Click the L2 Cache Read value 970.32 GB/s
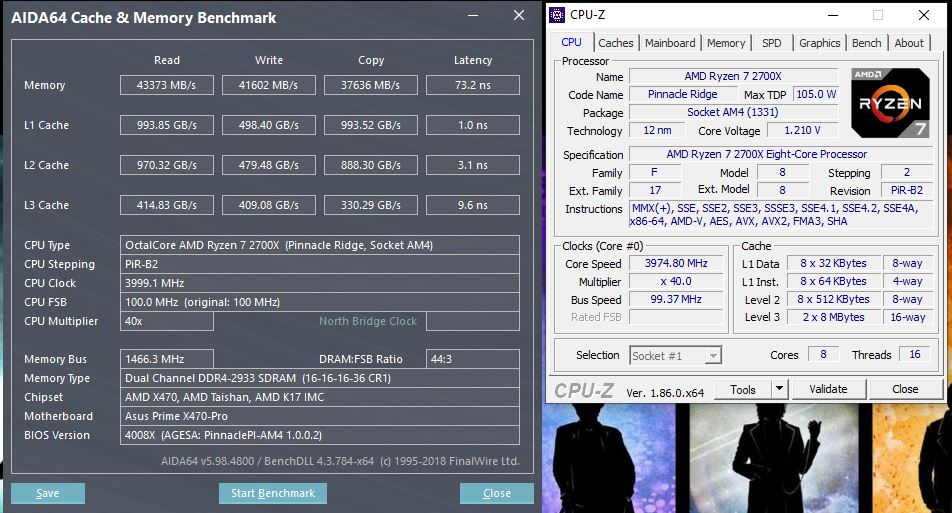 tap(166, 165)
